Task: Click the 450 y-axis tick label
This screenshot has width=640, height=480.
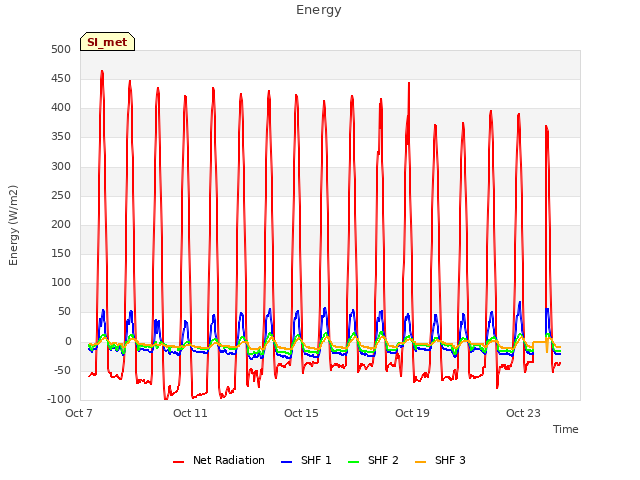Action: (61, 79)
